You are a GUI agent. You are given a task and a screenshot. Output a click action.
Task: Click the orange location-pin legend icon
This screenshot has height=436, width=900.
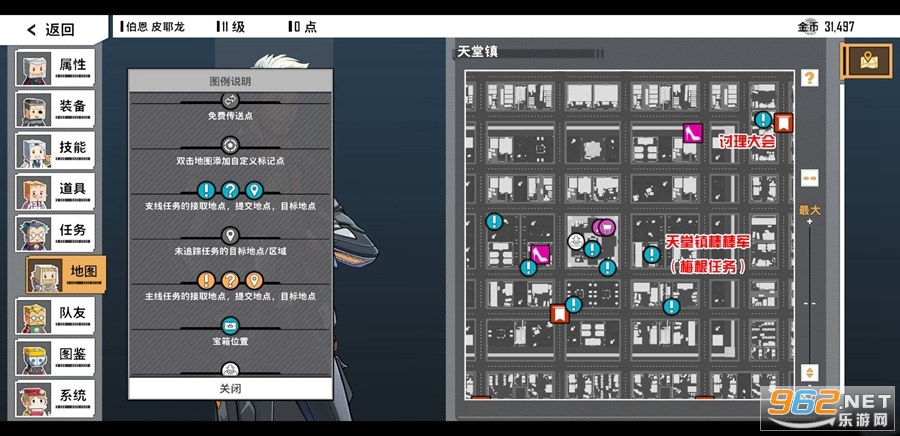click(254, 281)
